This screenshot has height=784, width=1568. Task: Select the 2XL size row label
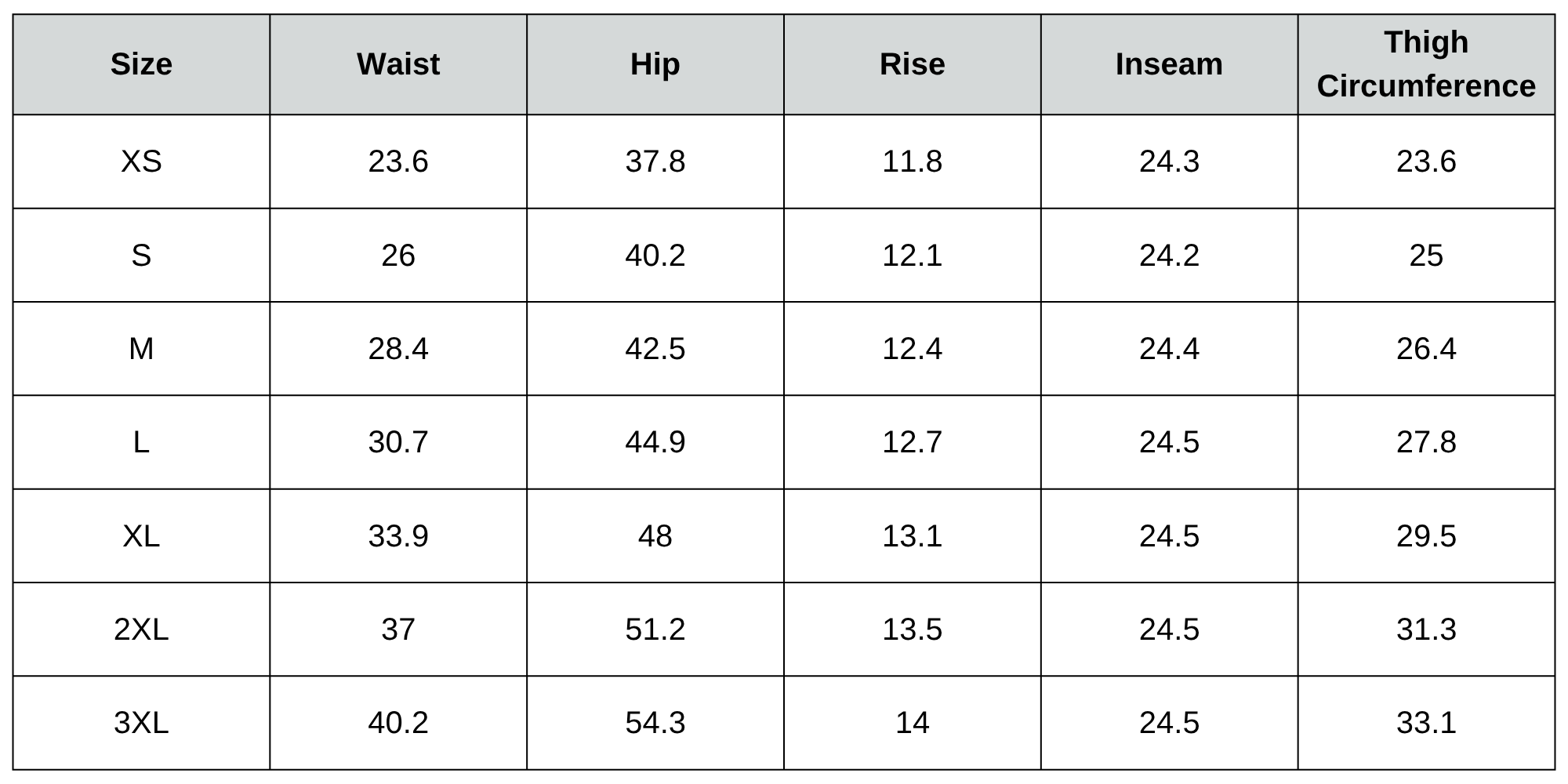point(141,630)
